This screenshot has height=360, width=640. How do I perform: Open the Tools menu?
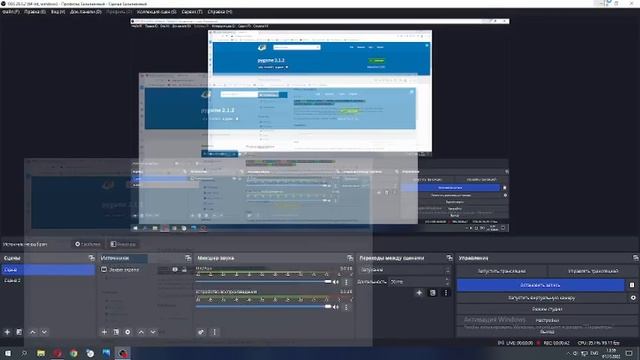(192, 12)
